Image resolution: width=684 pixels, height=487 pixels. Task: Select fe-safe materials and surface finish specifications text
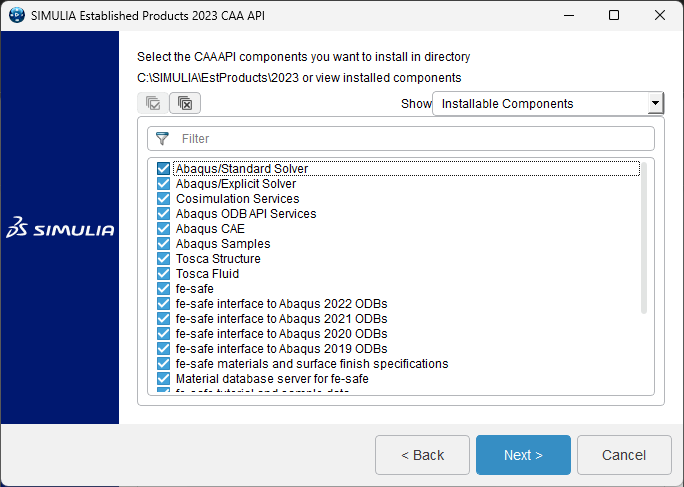(x=312, y=364)
